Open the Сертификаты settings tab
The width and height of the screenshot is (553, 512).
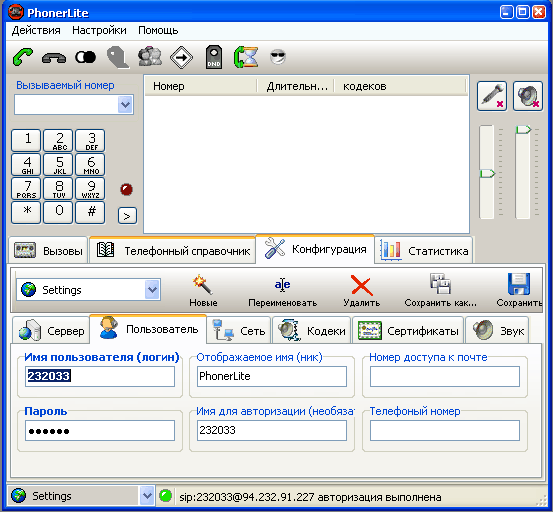coord(408,331)
